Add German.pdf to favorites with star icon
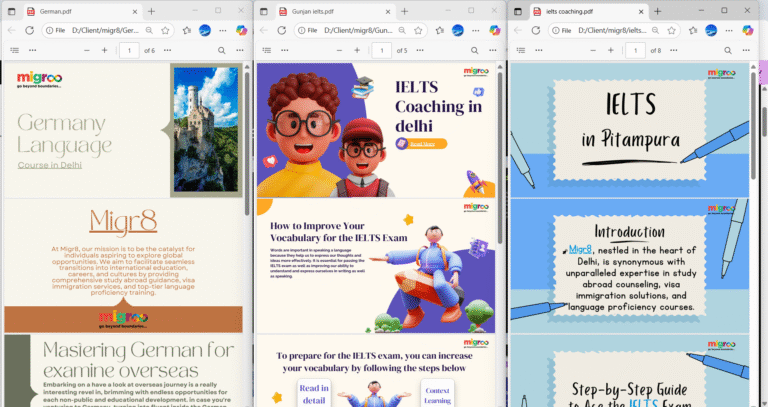 pyautogui.click(x=164, y=30)
